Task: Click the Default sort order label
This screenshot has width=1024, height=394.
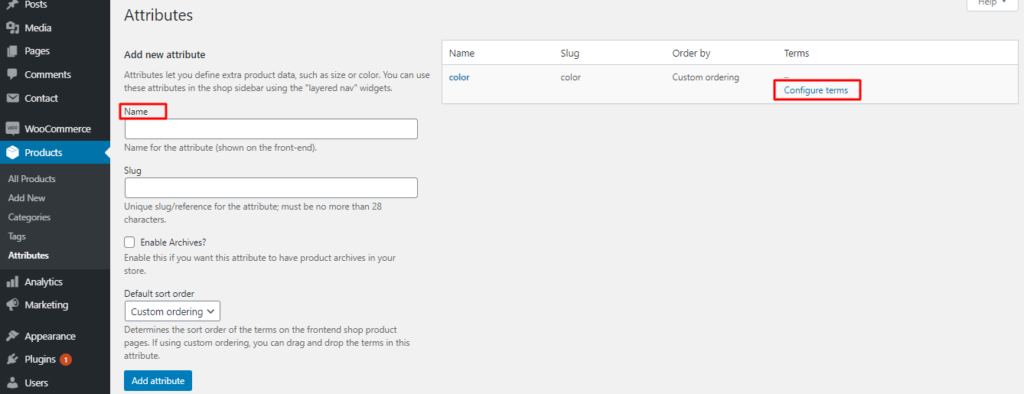Action: pyautogui.click(x=159, y=294)
